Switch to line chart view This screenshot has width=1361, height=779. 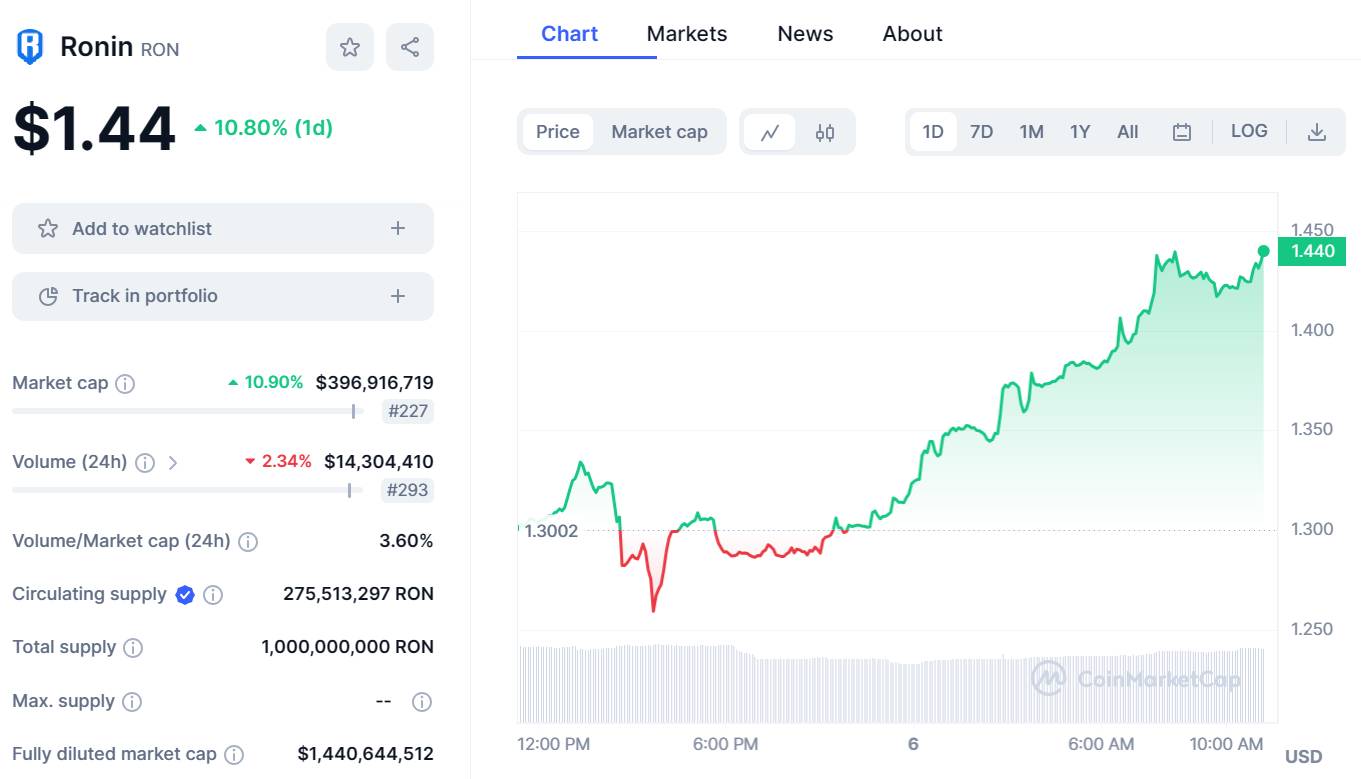coord(770,132)
